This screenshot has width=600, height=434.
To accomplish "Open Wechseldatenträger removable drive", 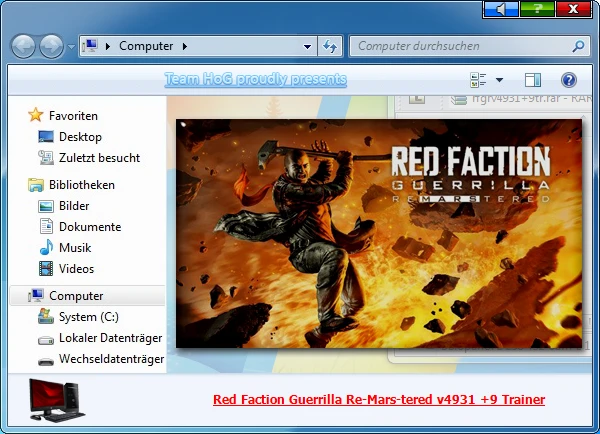I will (111, 359).
